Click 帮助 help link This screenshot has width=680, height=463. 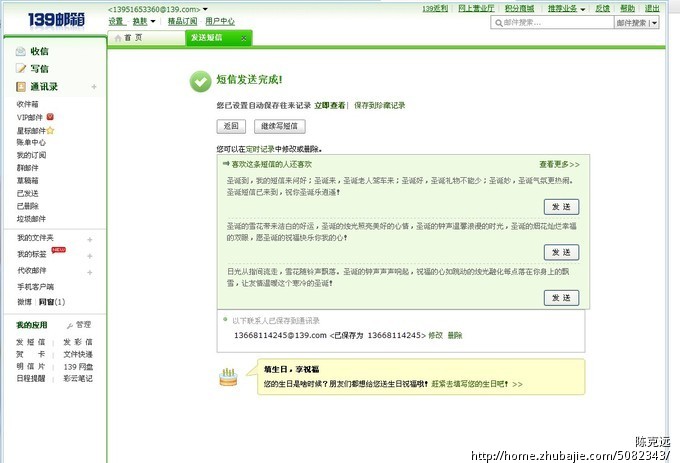tap(627, 8)
